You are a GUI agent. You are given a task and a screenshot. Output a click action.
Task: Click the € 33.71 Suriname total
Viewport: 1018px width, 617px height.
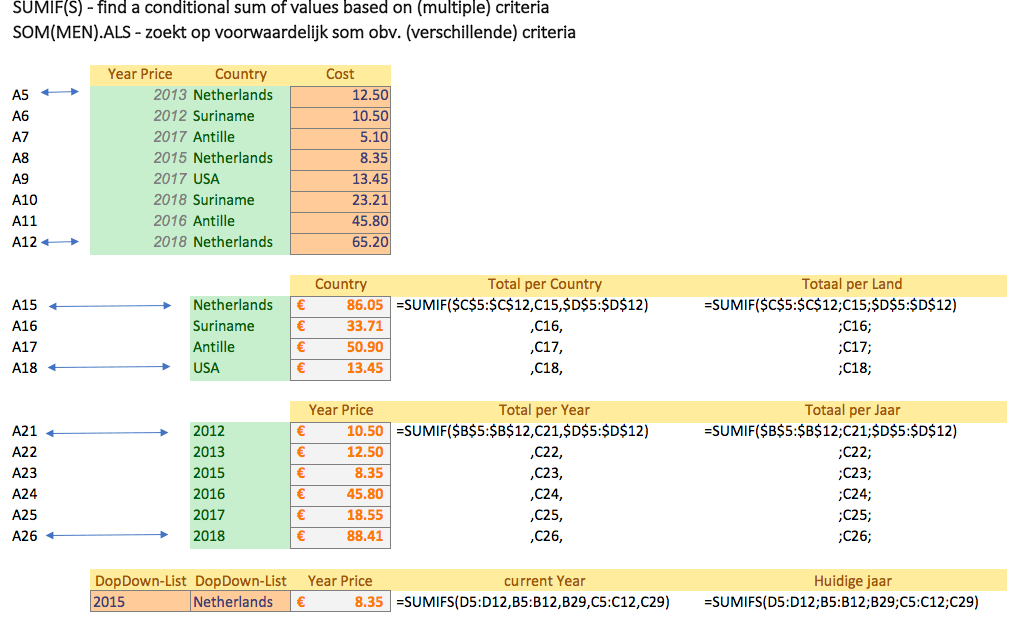(340, 326)
